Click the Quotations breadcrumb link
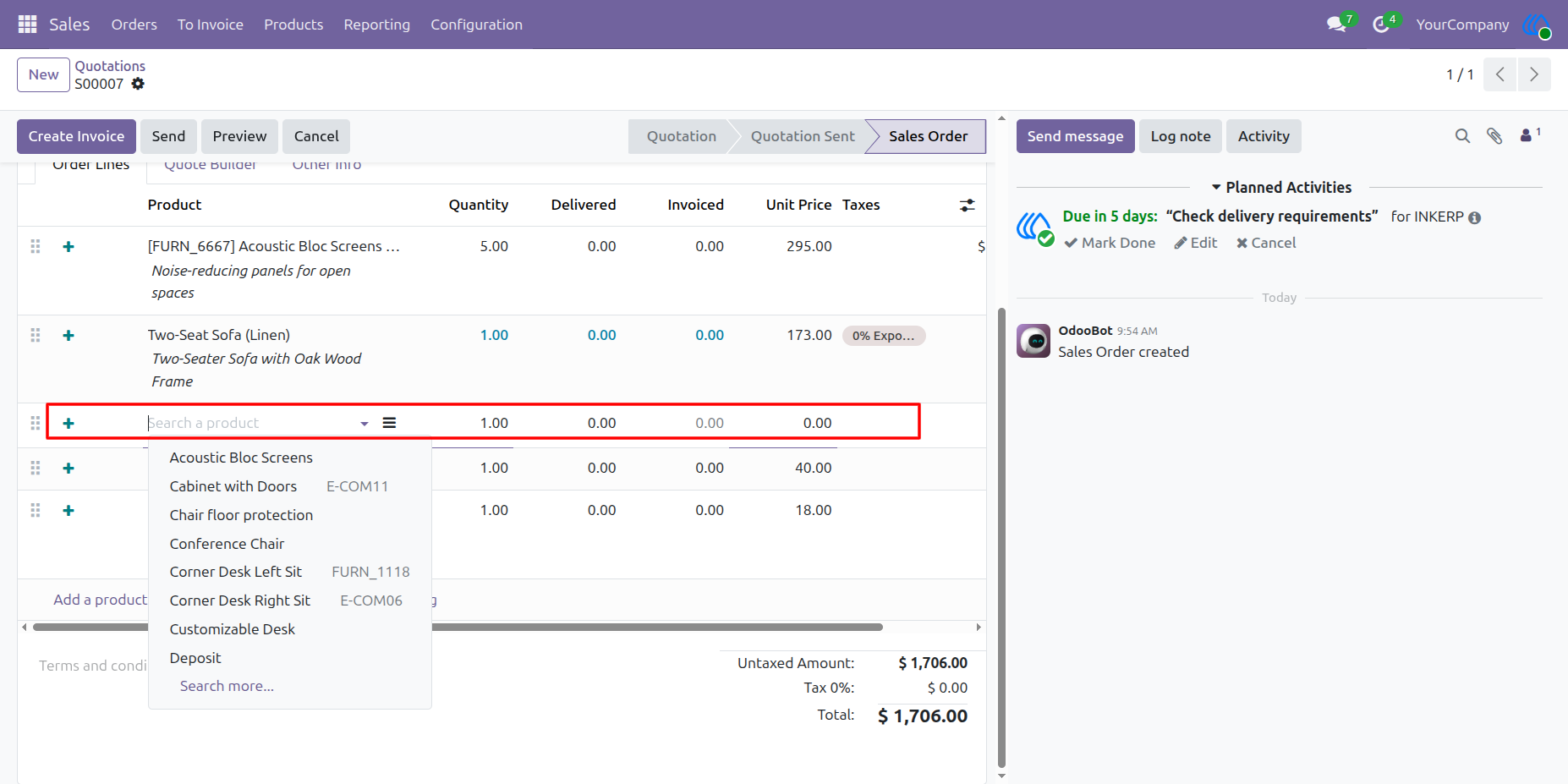This screenshot has height=784, width=1568. point(110,66)
